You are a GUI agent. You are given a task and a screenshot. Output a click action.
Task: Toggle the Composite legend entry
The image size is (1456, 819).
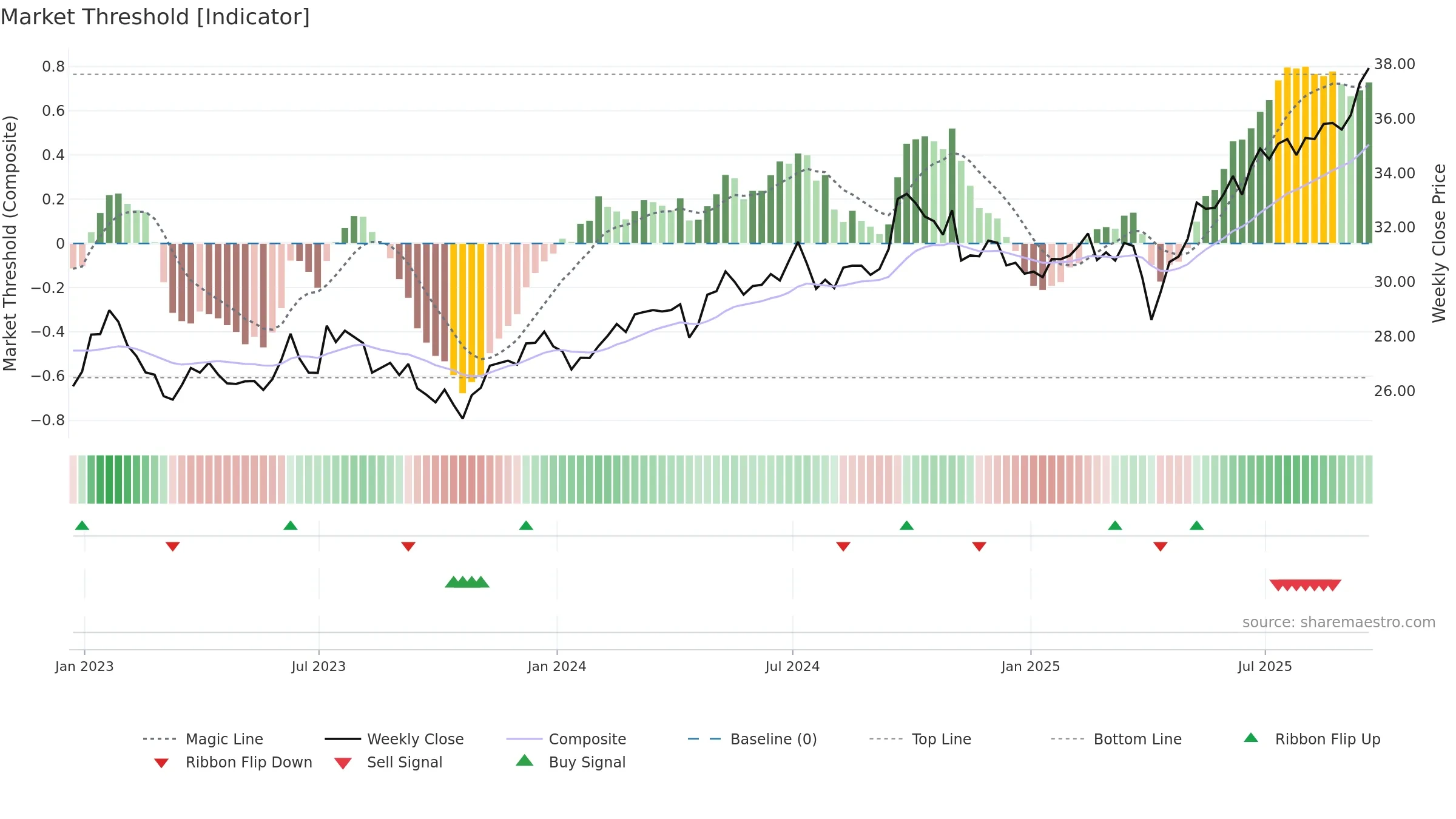tap(566, 739)
